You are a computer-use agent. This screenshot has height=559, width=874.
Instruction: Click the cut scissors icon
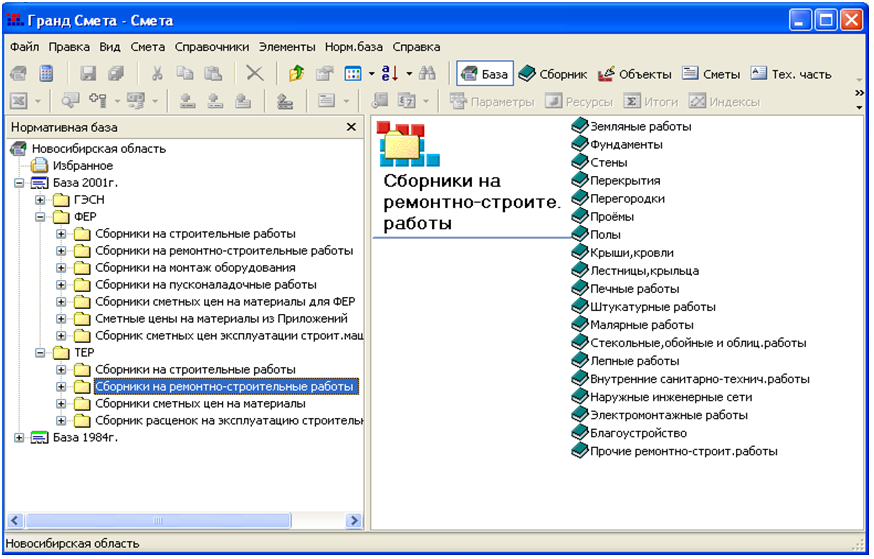click(157, 74)
